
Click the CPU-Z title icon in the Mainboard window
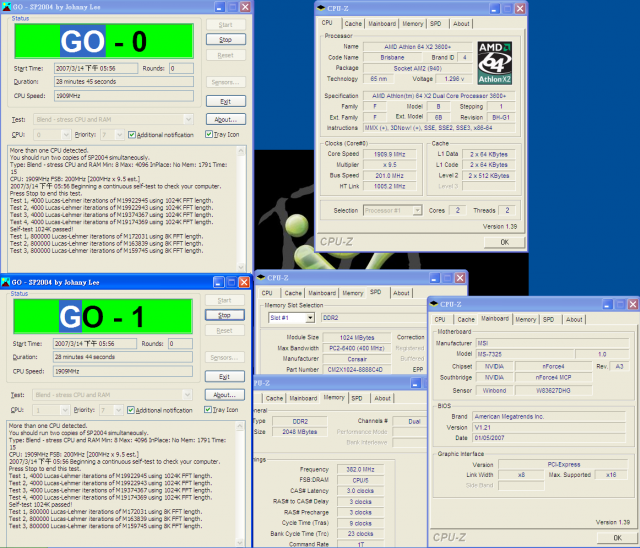(434, 304)
